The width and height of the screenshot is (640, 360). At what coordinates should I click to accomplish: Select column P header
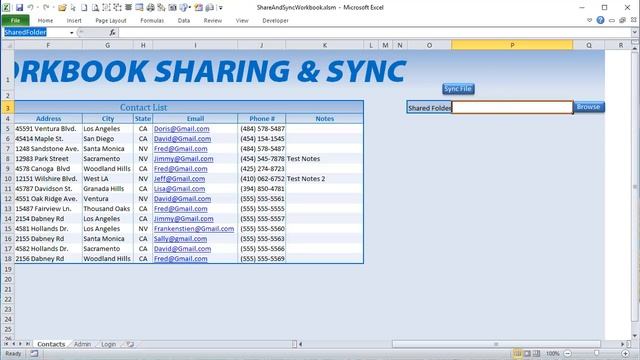pyautogui.click(x=512, y=45)
